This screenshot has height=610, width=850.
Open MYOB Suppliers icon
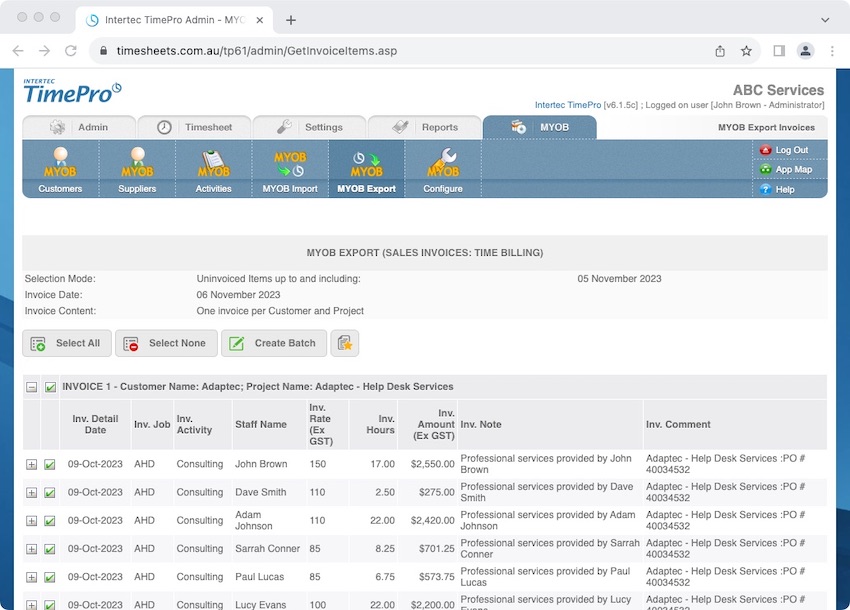(137, 163)
